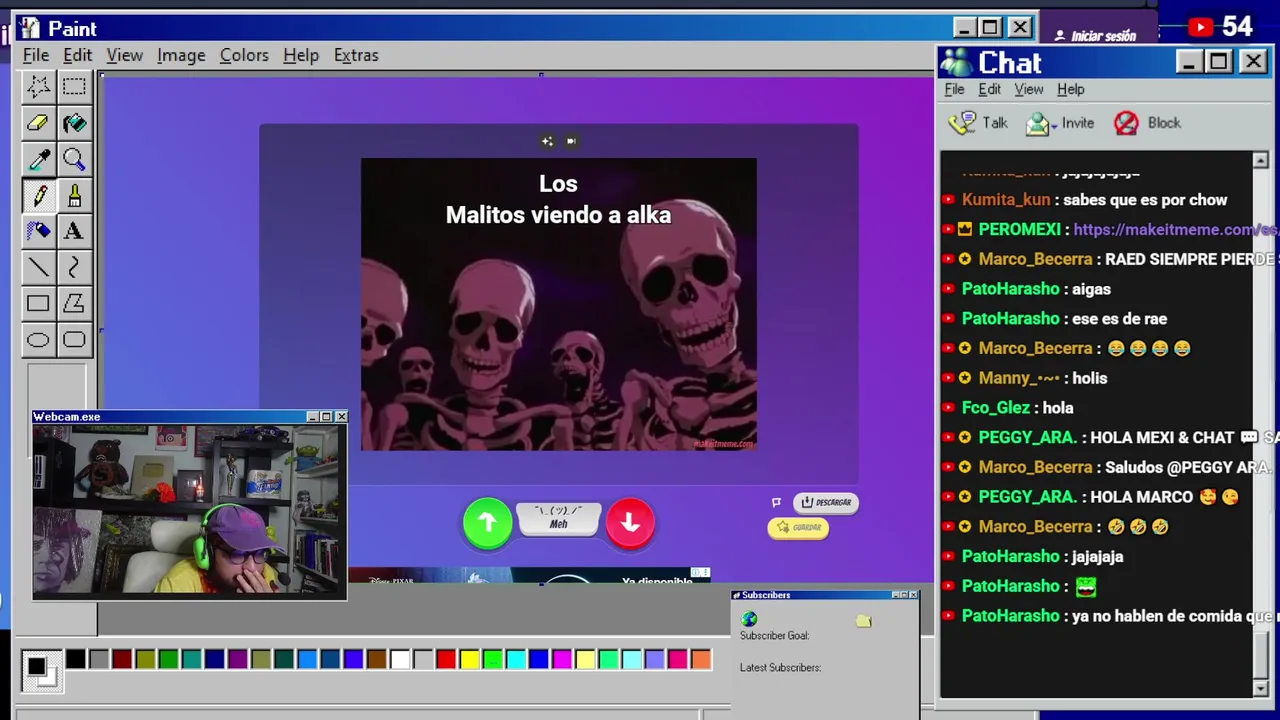Click the Chat scrollbar down arrow

pos(1260,688)
